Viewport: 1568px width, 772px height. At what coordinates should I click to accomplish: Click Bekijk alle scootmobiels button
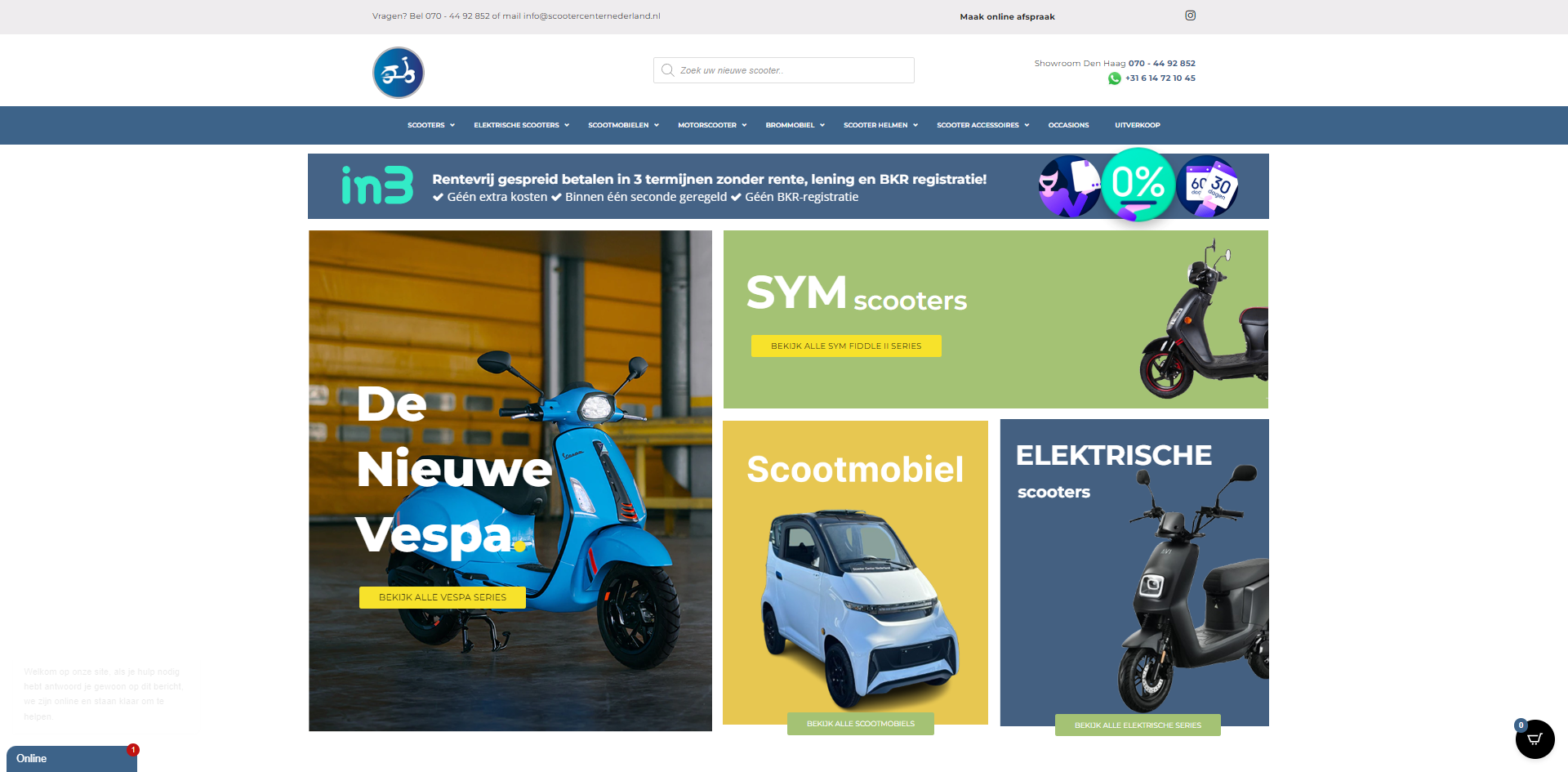pos(861,724)
